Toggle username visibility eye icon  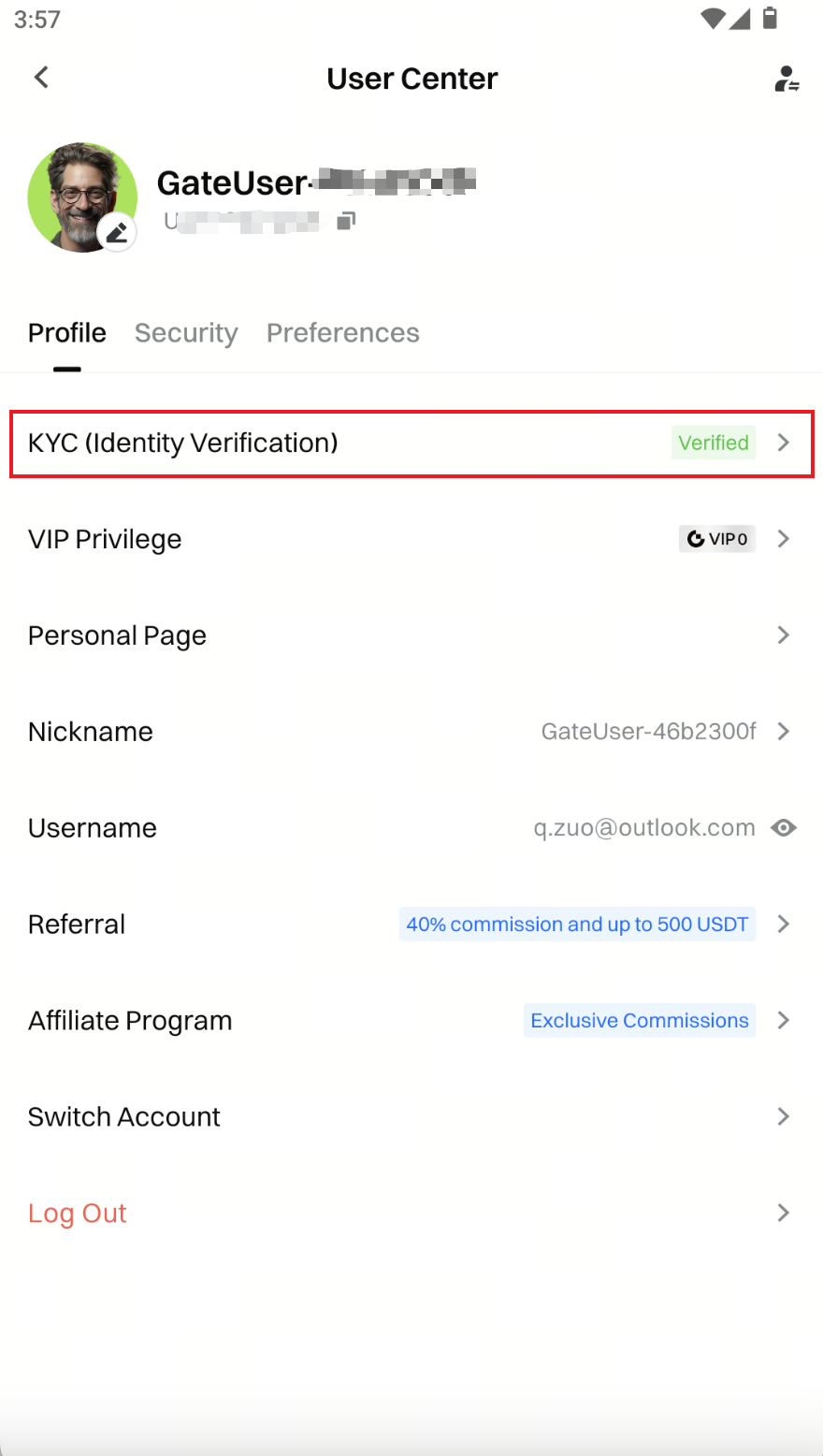click(784, 828)
